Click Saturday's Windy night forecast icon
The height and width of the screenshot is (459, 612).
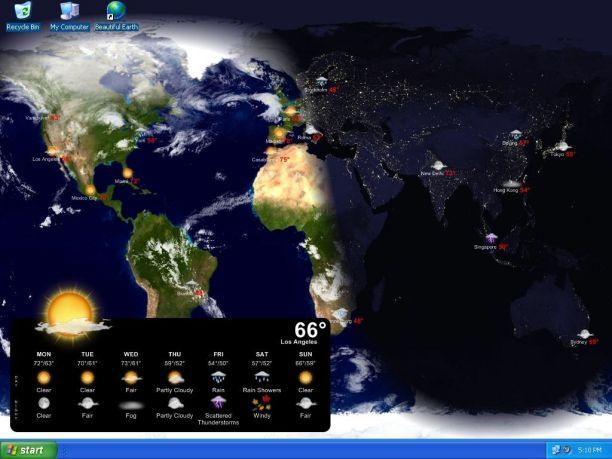pyautogui.click(x=262, y=403)
